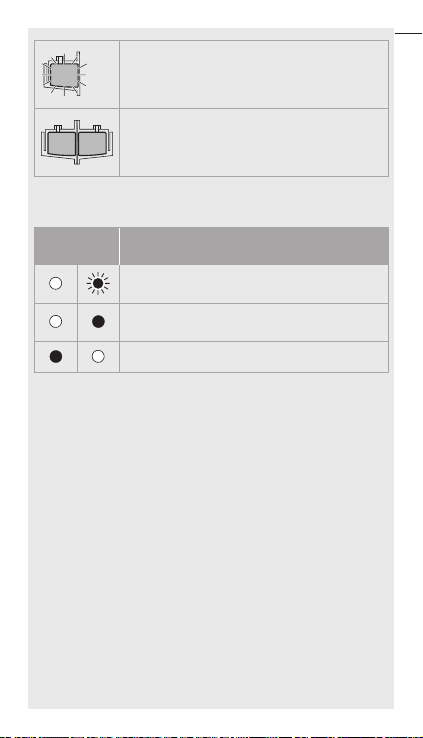Click the wide dark gray header cell

tap(255, 246)
